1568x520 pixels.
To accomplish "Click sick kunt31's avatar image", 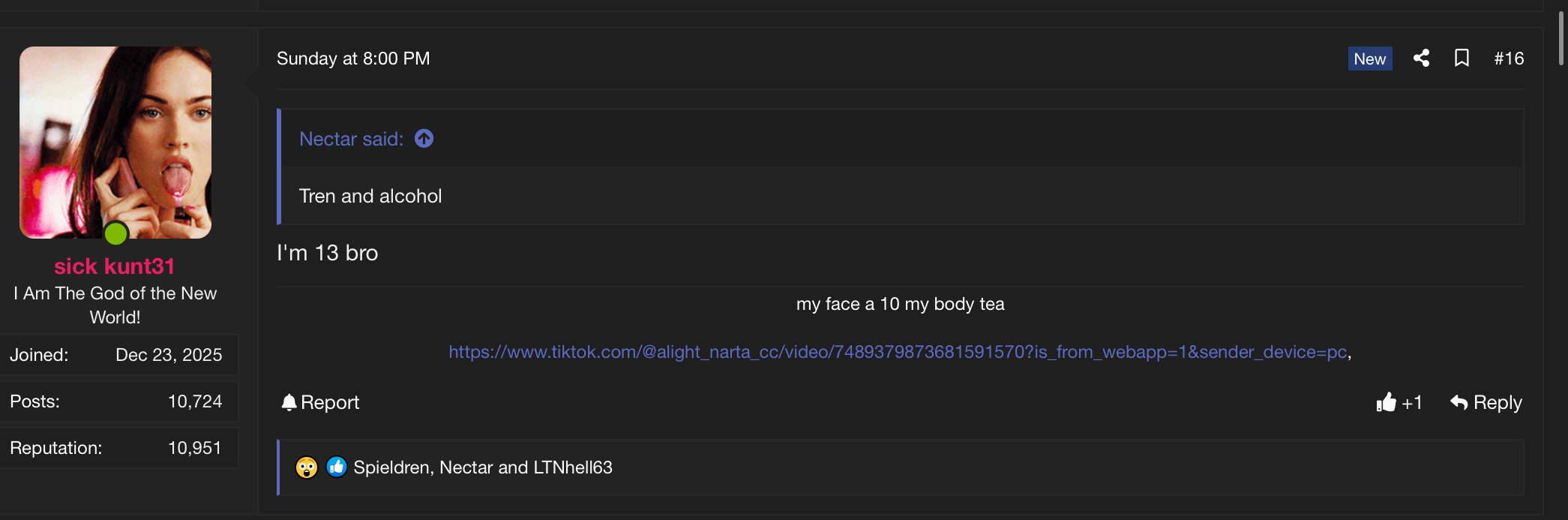I will coord(115,143).
